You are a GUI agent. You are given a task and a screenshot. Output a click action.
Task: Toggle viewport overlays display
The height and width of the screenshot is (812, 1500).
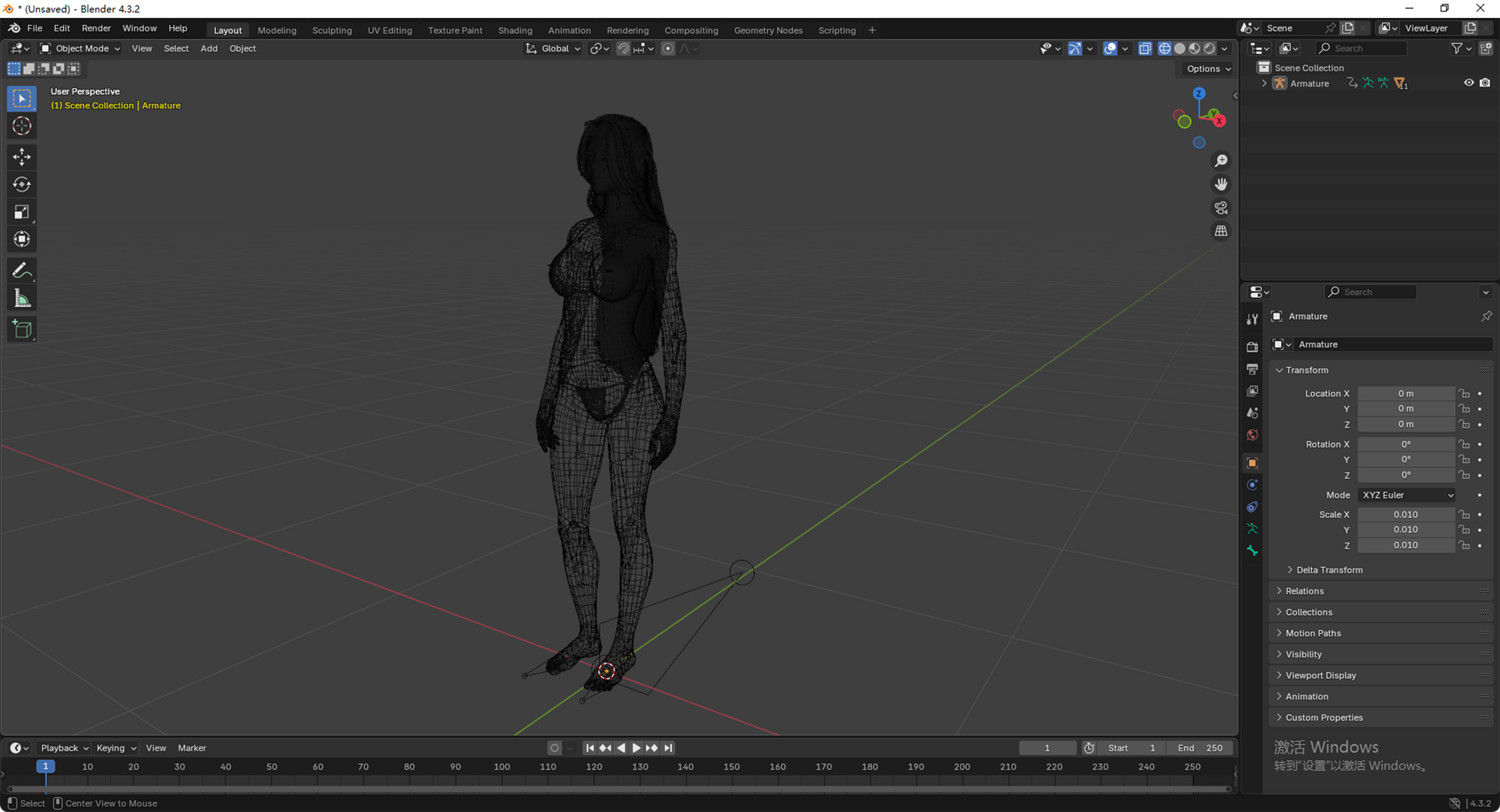(x=1110, y=48)
